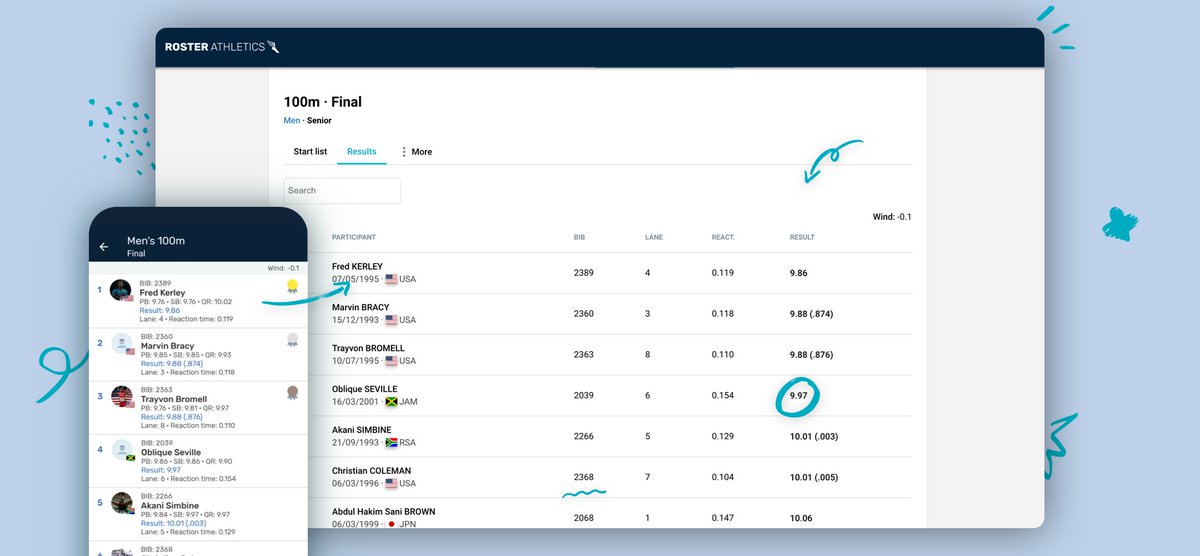
Task: Click reaction time 0.104 in table
Action: 723,478
